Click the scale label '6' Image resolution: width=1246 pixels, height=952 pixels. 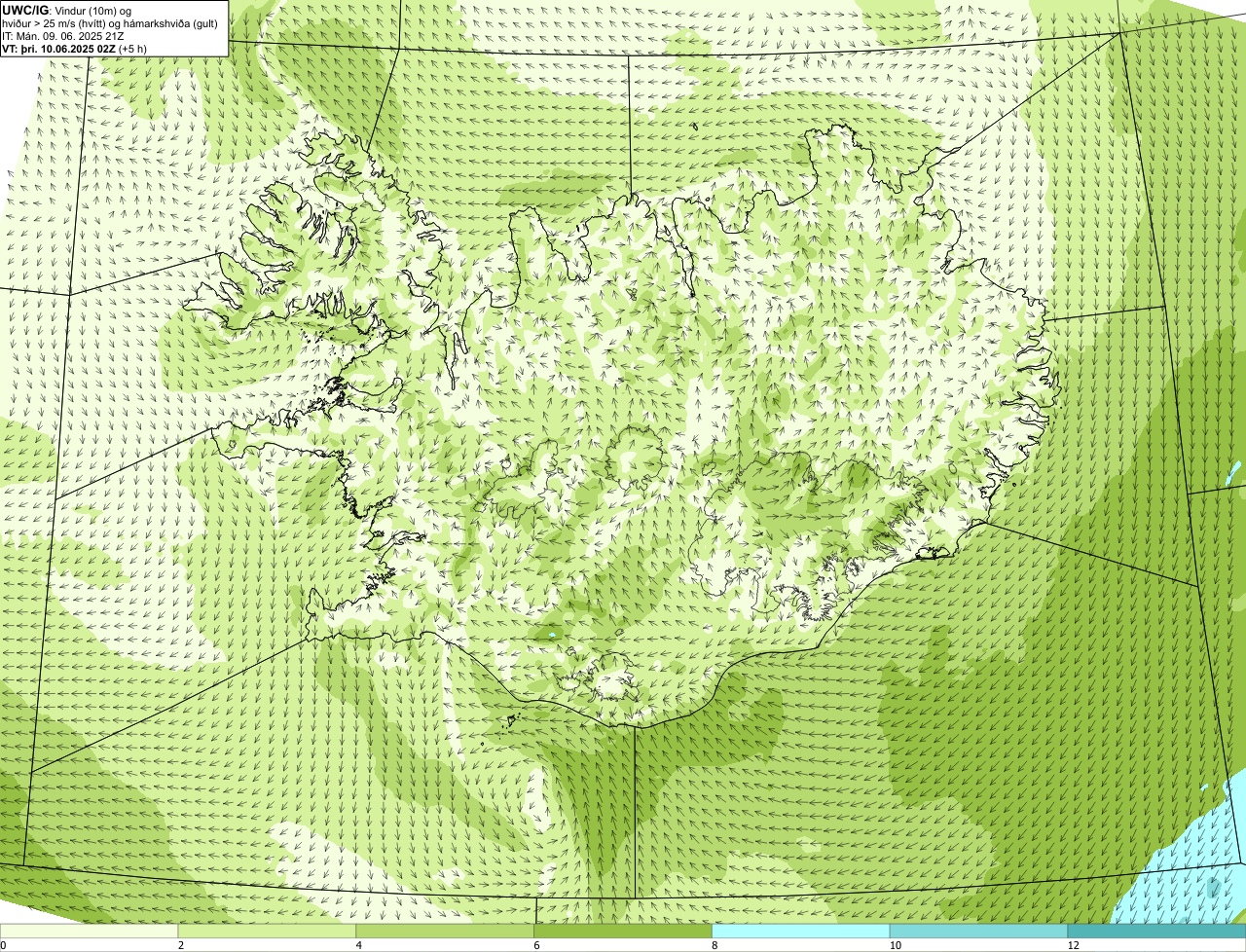536,945
